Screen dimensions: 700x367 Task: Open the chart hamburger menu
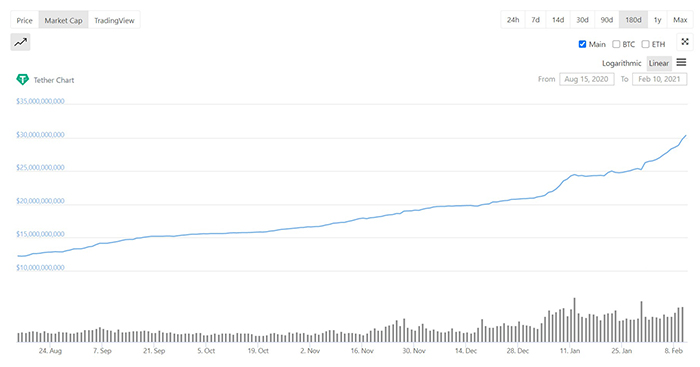coord(681,63)
